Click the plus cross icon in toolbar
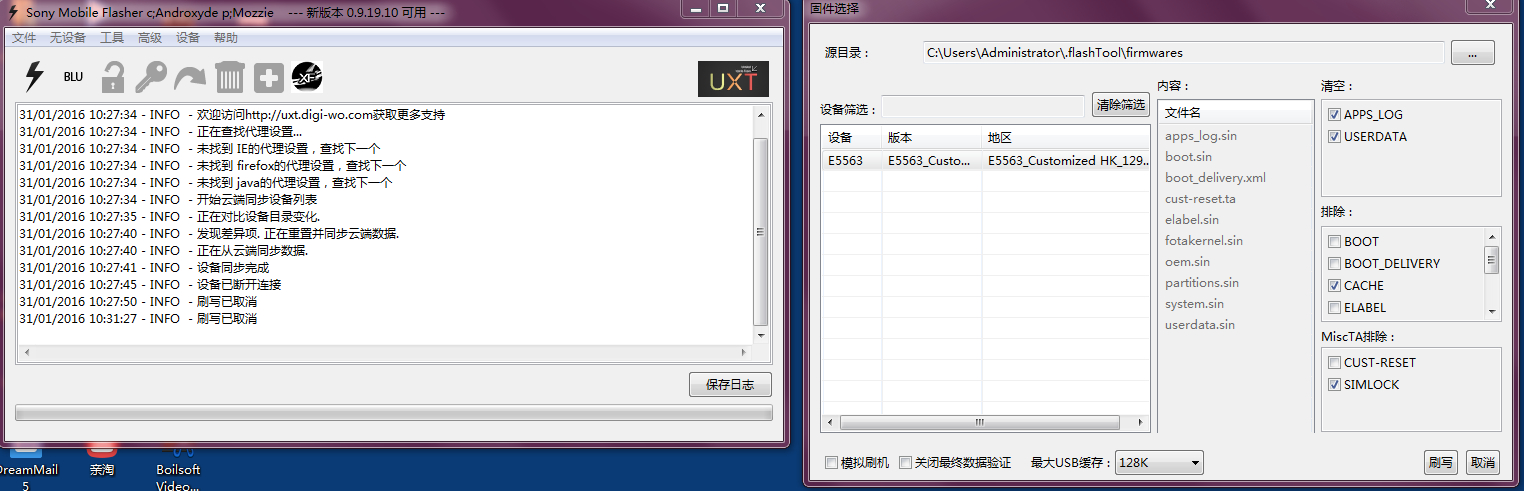This screenshot has width=1524, height=491. click(x=268, y=77)
